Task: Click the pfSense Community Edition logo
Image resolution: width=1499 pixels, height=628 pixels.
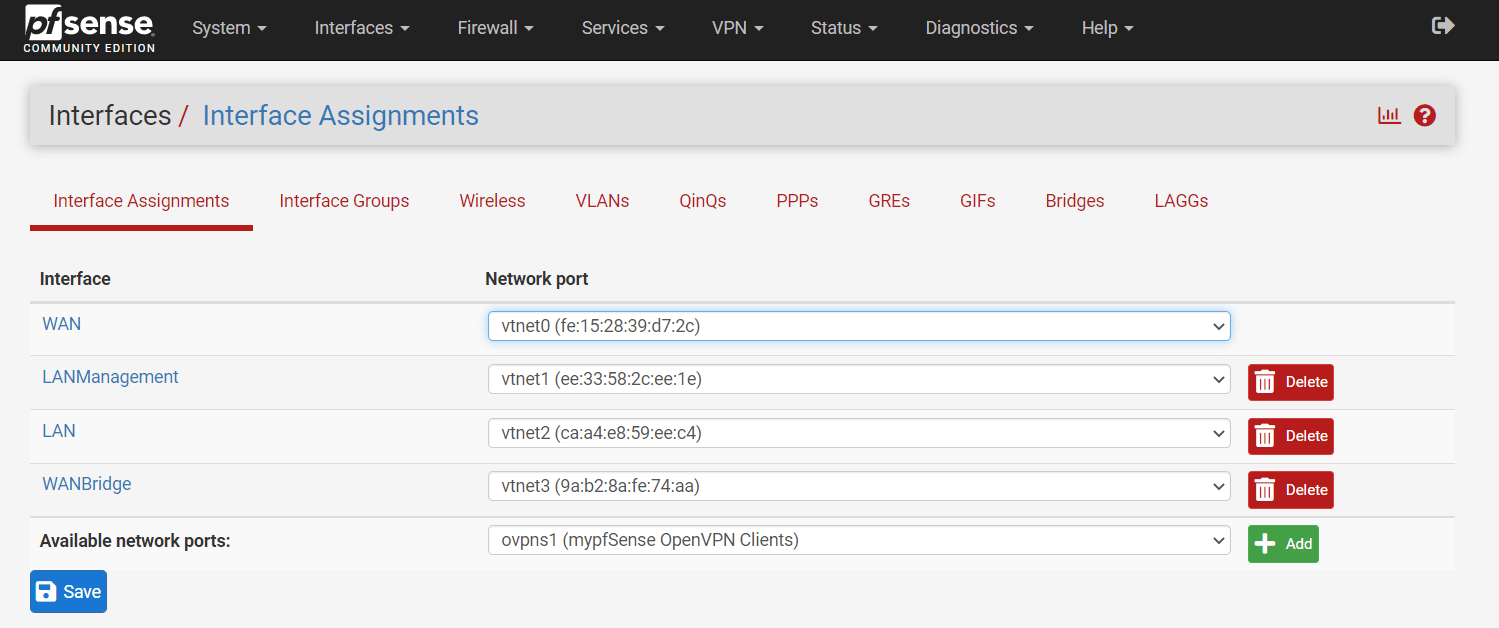Action: tap(90, 29)
